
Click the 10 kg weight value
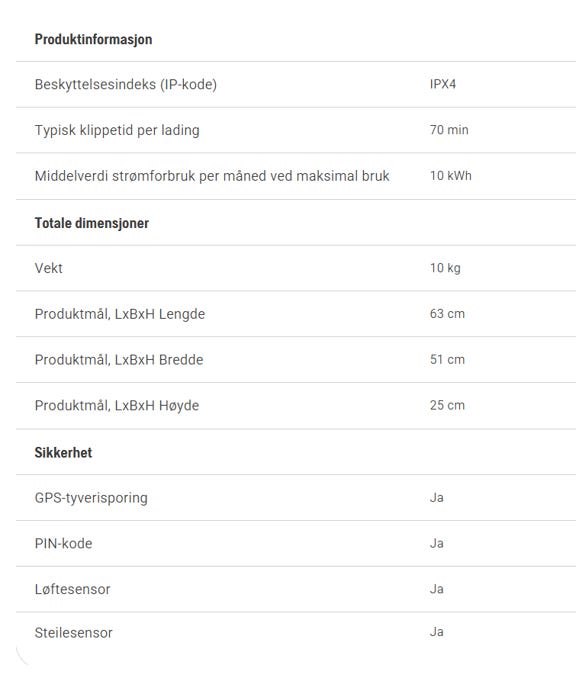point(445,268)
